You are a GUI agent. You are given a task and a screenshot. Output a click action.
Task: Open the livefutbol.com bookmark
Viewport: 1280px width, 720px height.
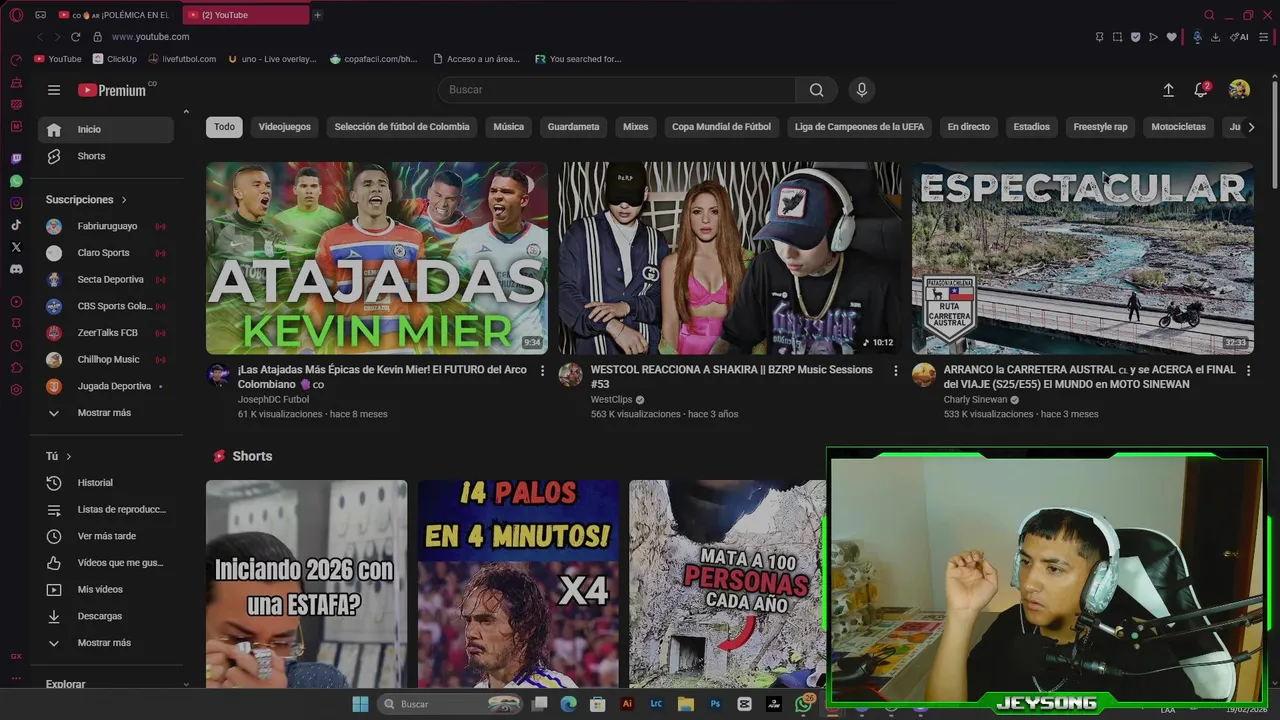[181, 59]
